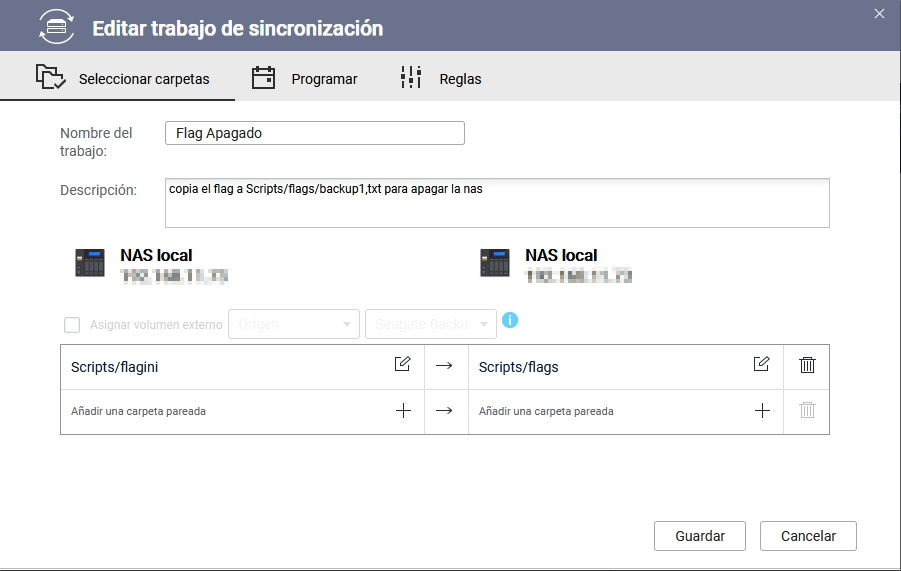901x571 pixels.
Task: Enable Asignar volumen externo checkbox
Action: pyautogui.click(x=72, y=325)
